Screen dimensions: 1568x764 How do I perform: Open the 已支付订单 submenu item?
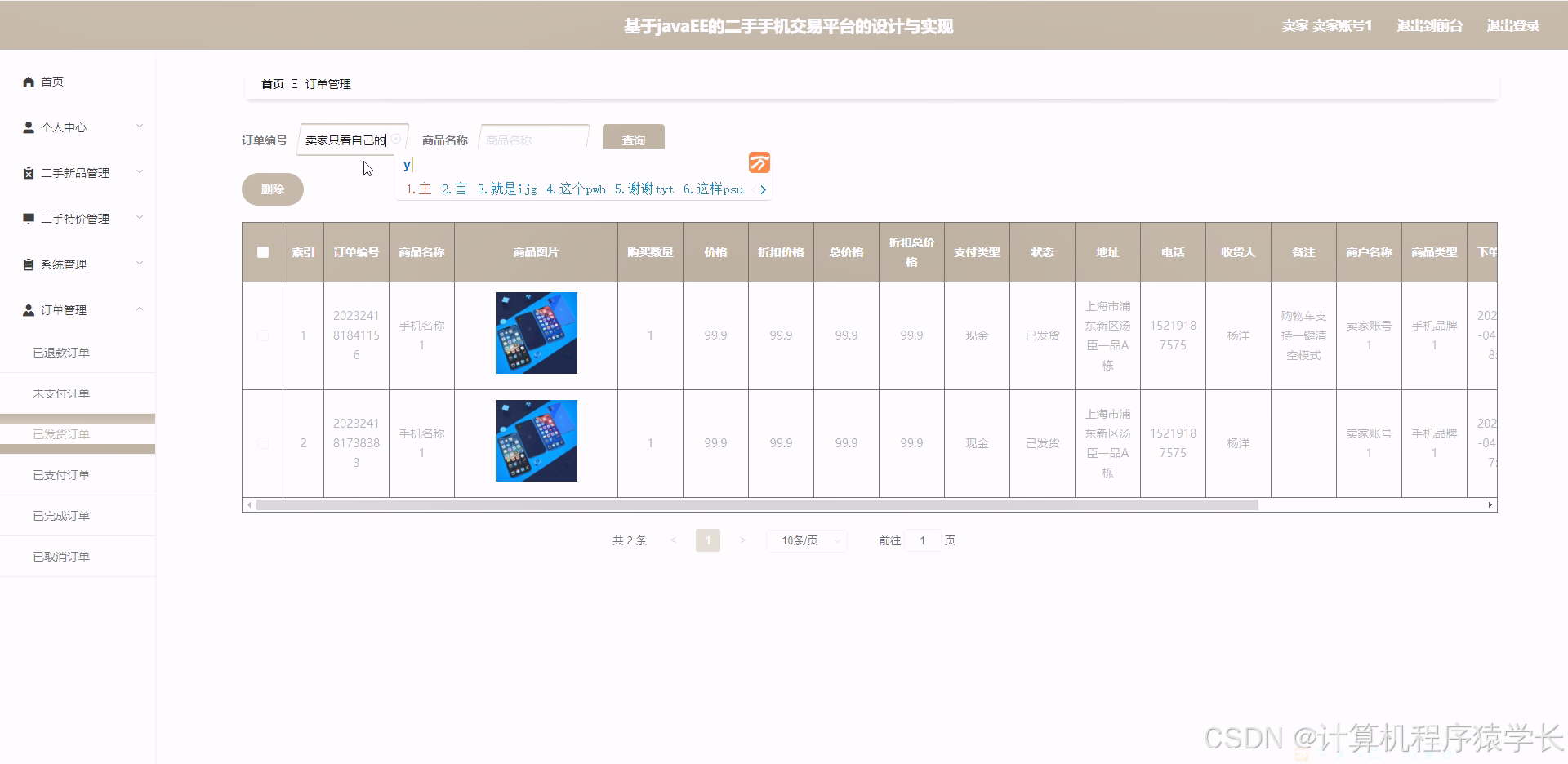tap(78, 475)
